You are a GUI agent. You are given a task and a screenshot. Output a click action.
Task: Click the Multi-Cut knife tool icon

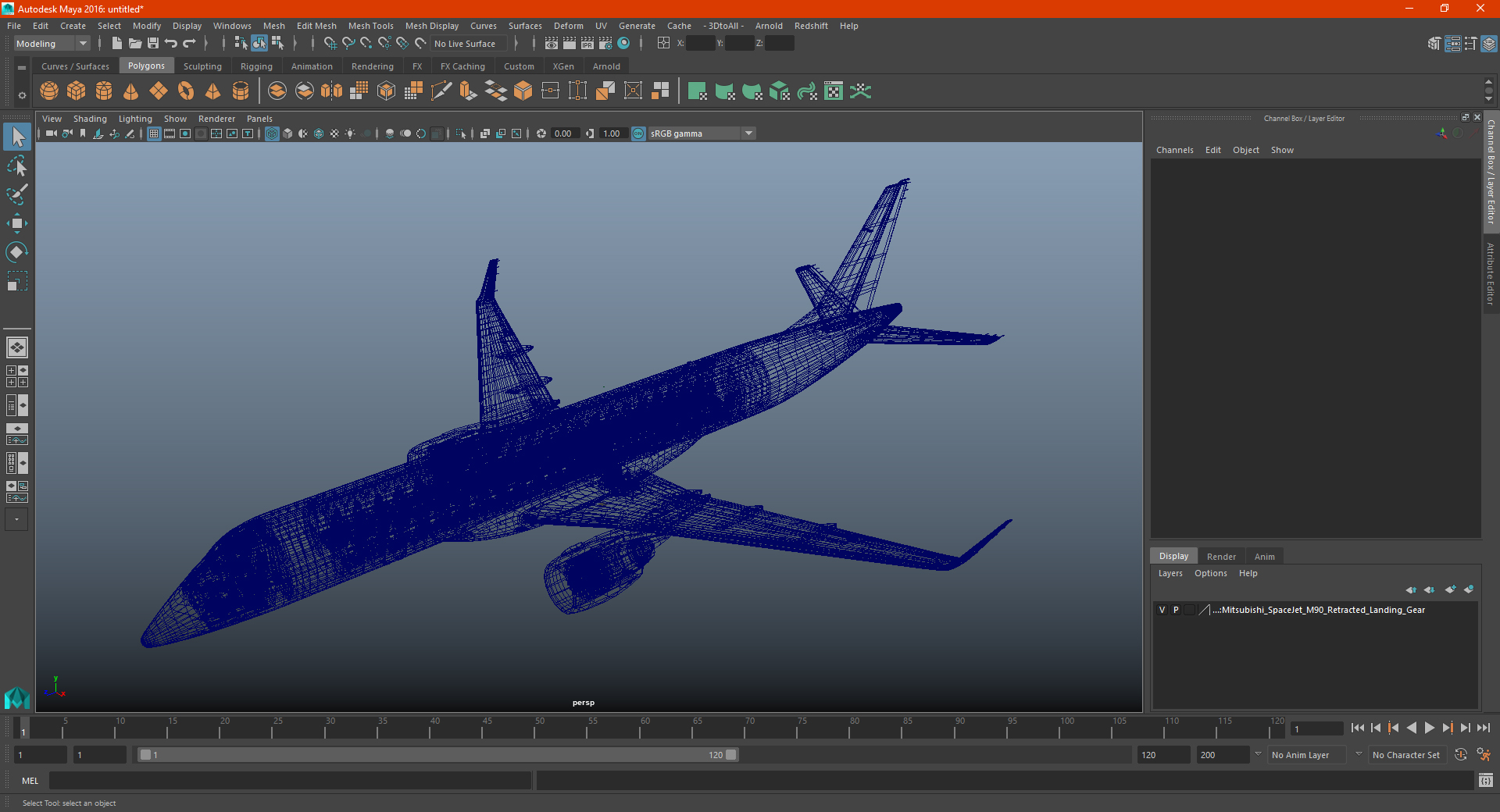[441, 91]
